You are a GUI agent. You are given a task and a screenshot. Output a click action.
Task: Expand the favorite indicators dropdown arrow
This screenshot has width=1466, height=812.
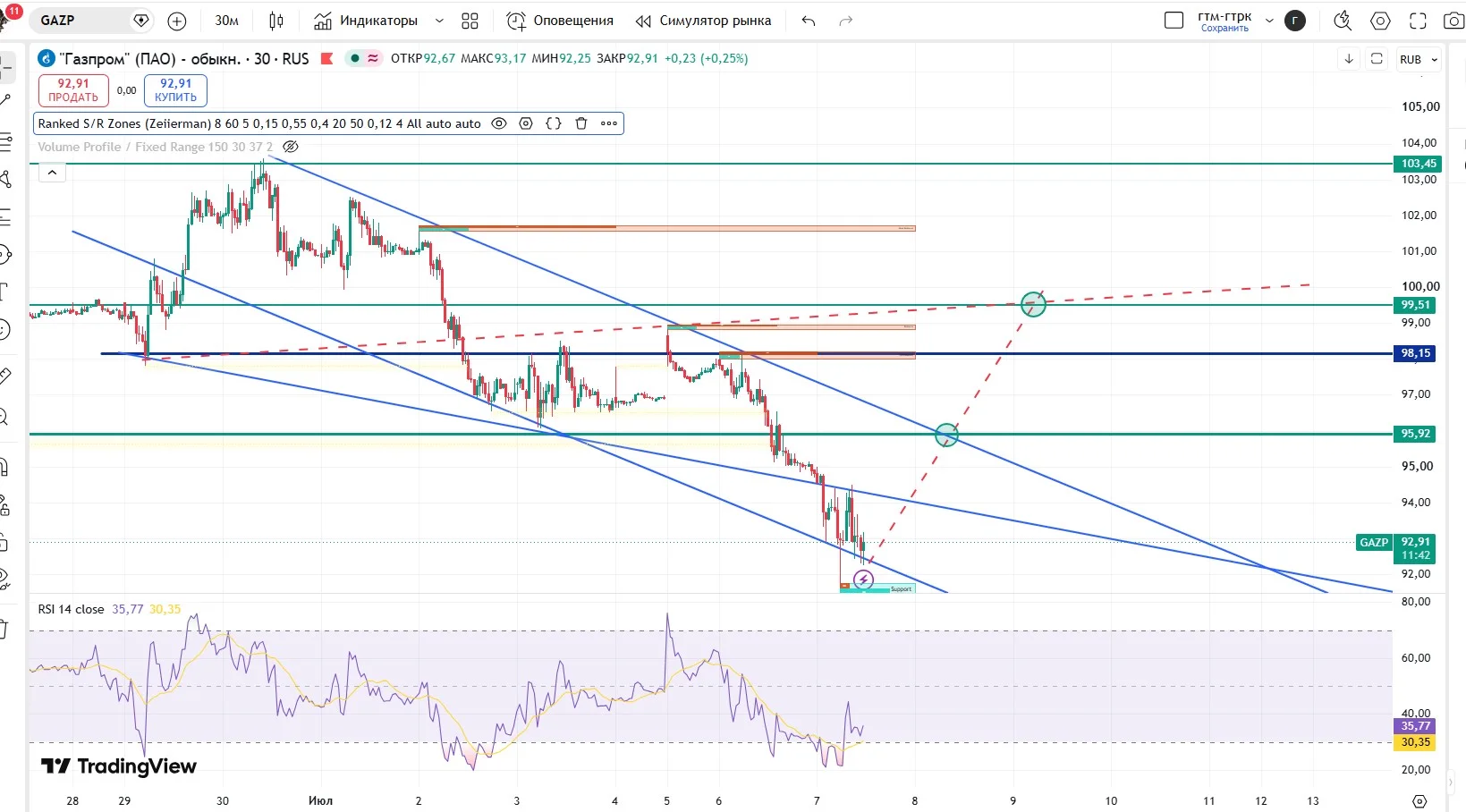[x=439, y=21]
